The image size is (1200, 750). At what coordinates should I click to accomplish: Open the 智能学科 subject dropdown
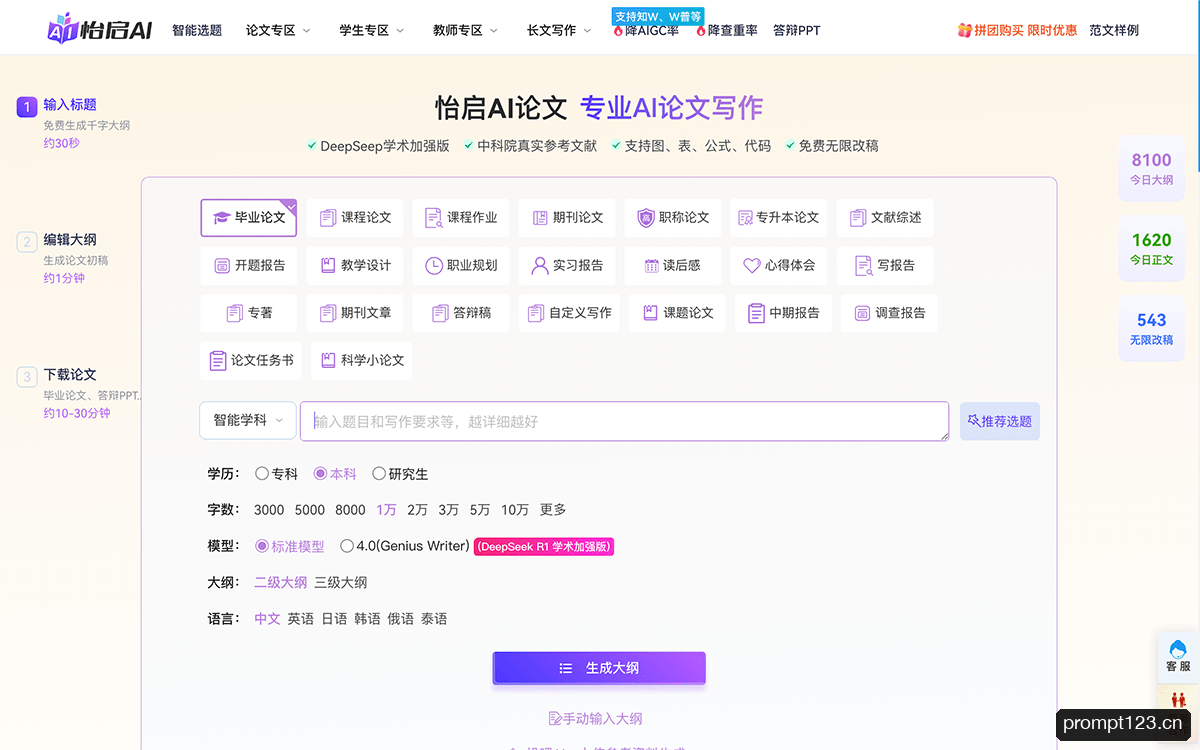pyautogui.click(x=248, y=420)
